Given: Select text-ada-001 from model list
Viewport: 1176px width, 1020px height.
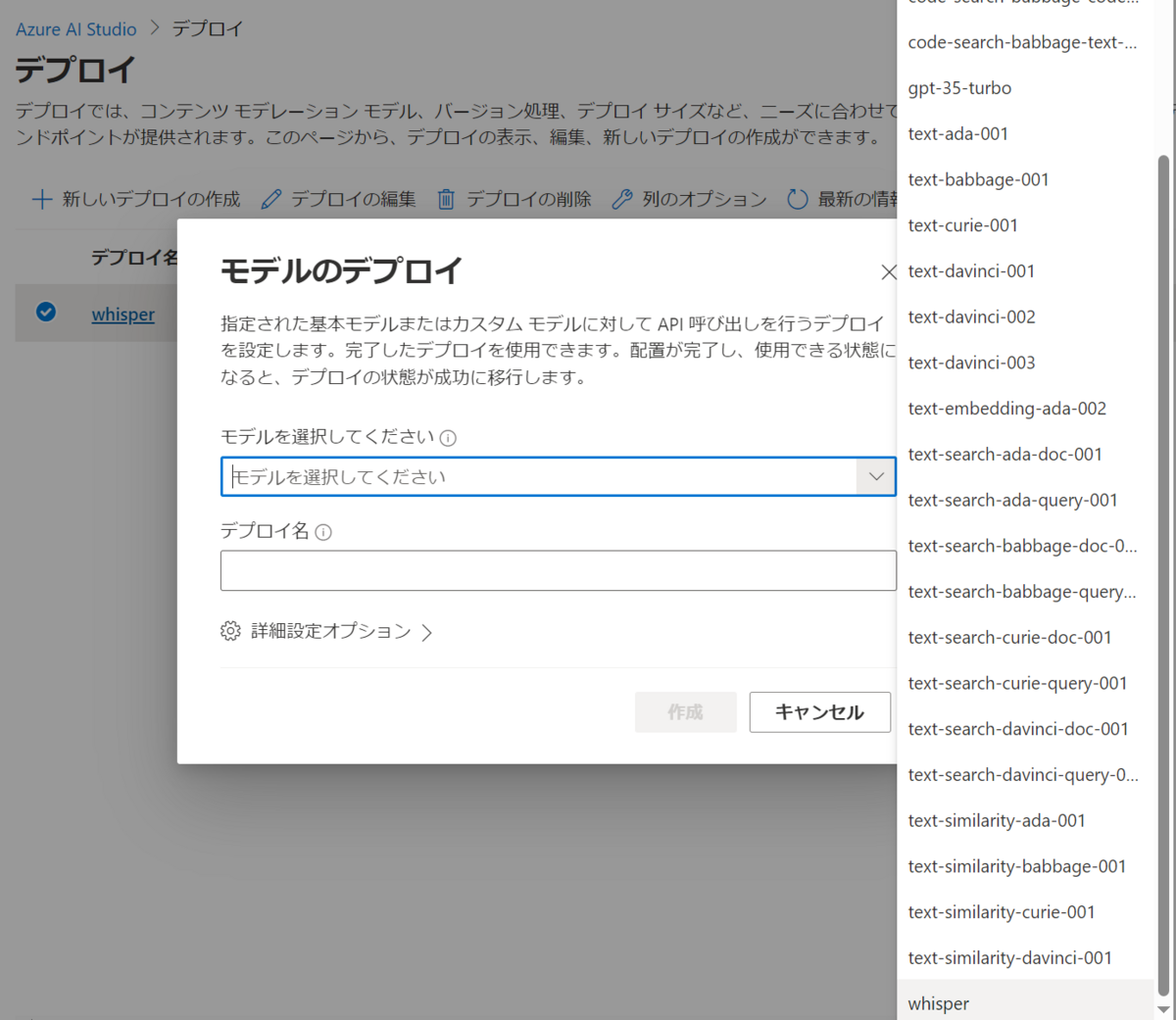Looking at the screenshot, I should point(1025,134).
